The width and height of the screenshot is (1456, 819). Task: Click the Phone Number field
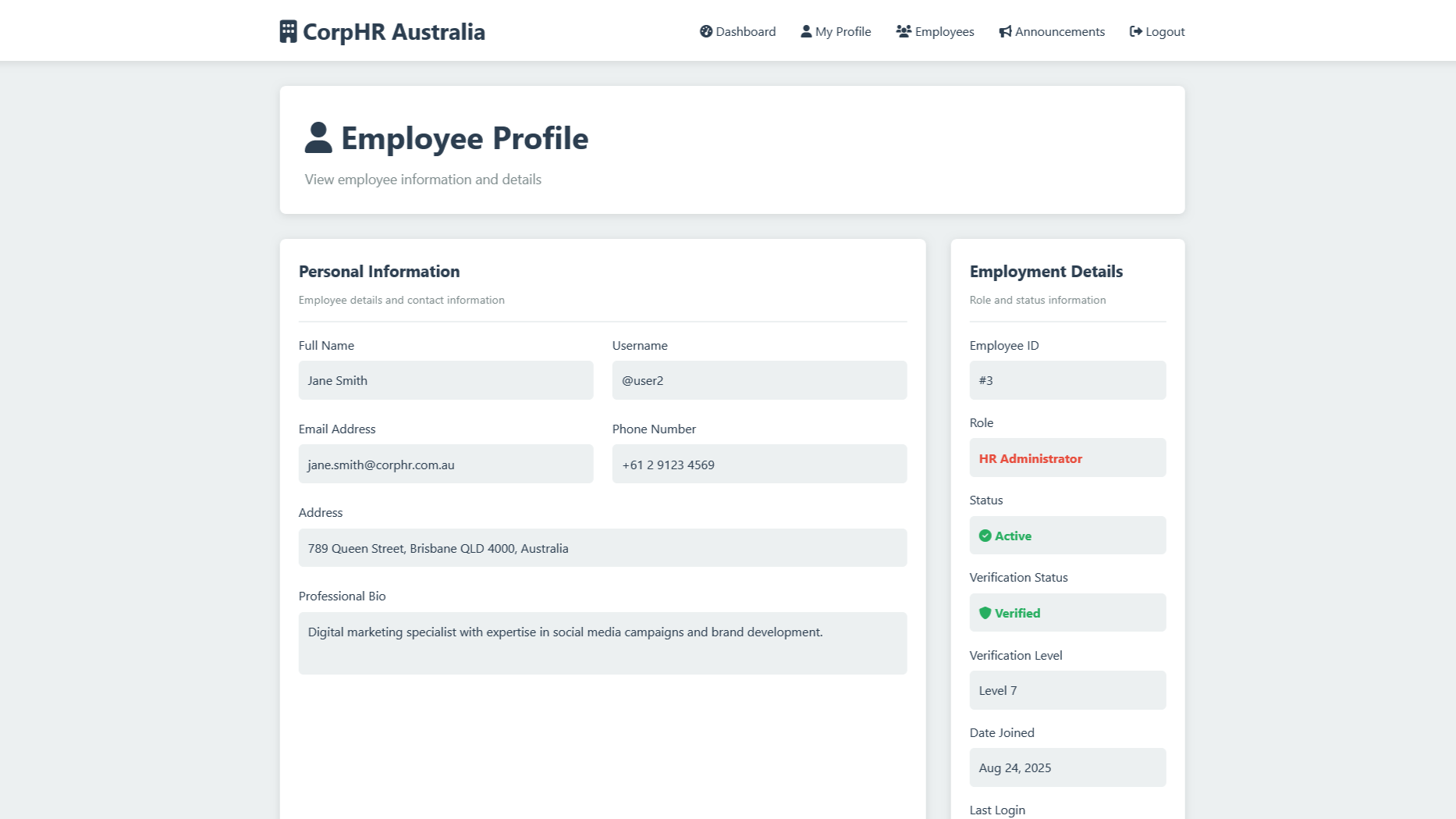[x=758, y=464]
